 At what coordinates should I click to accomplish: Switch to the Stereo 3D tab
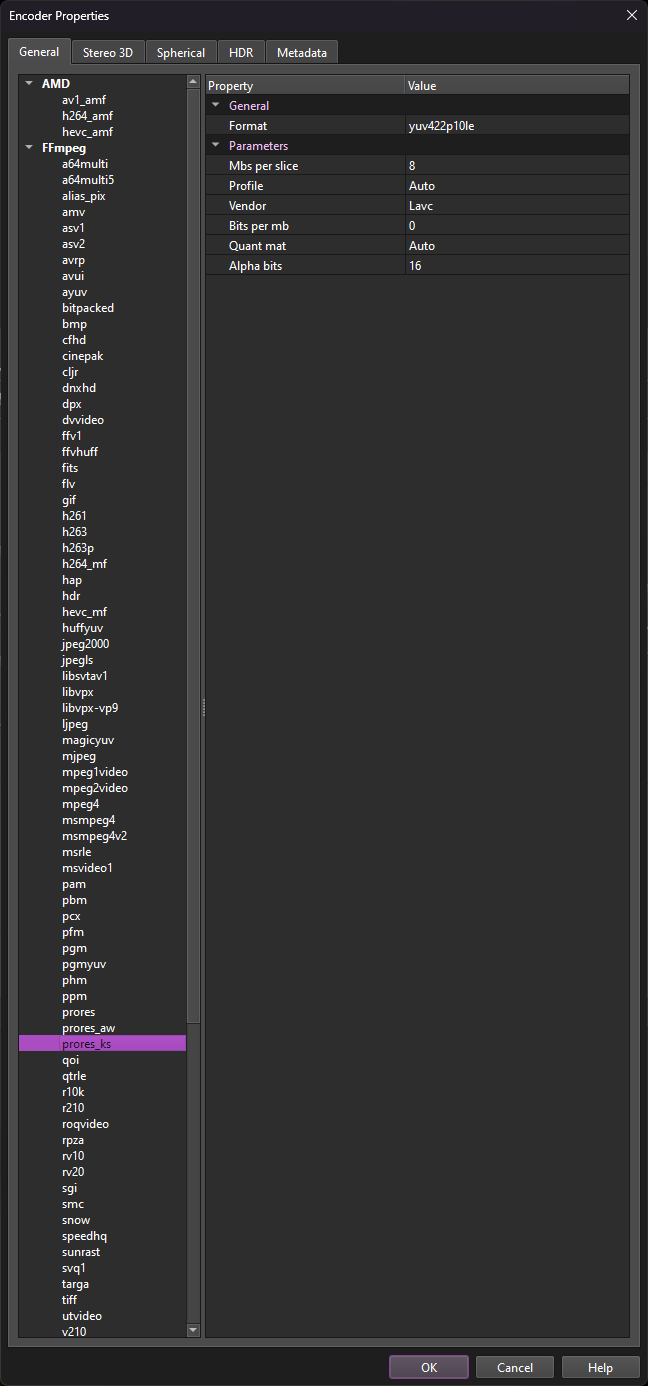(x=108, y=53)
